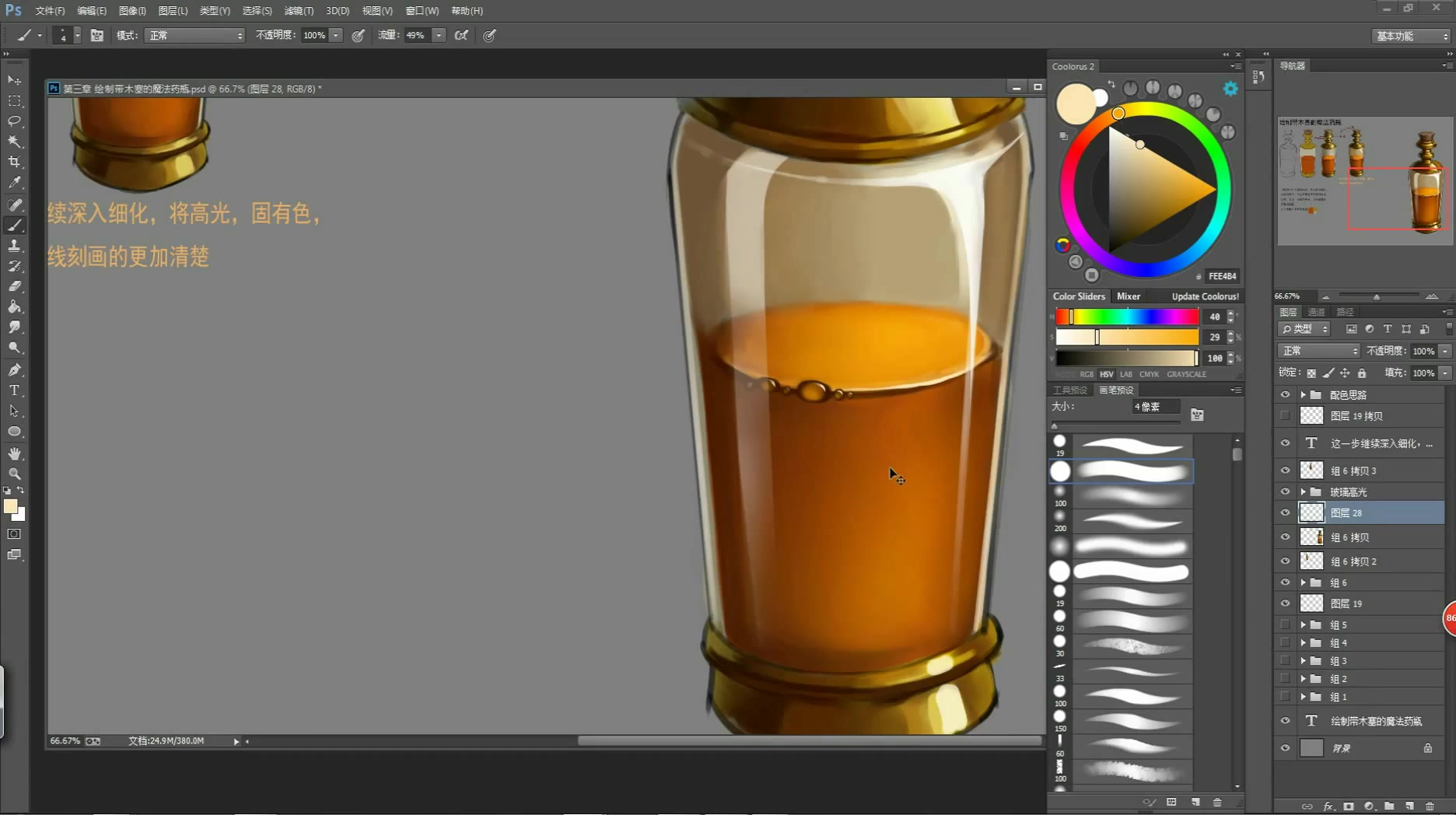
Task: Add a layer style with fx
Action: 1328,806
